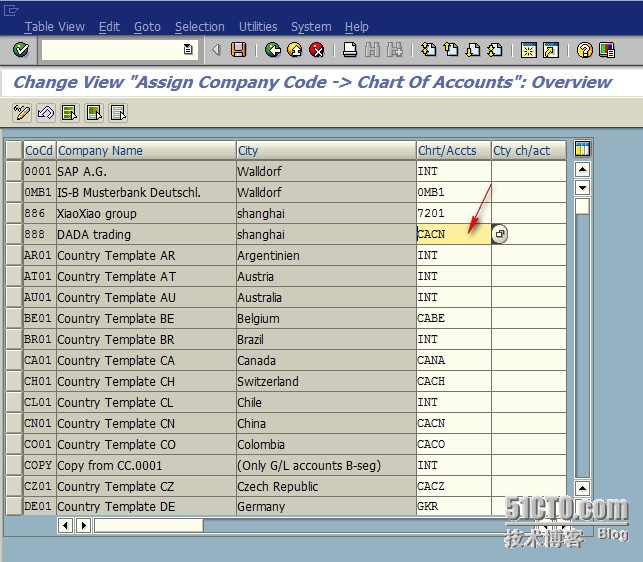Open the System menu

click(311, 27)
